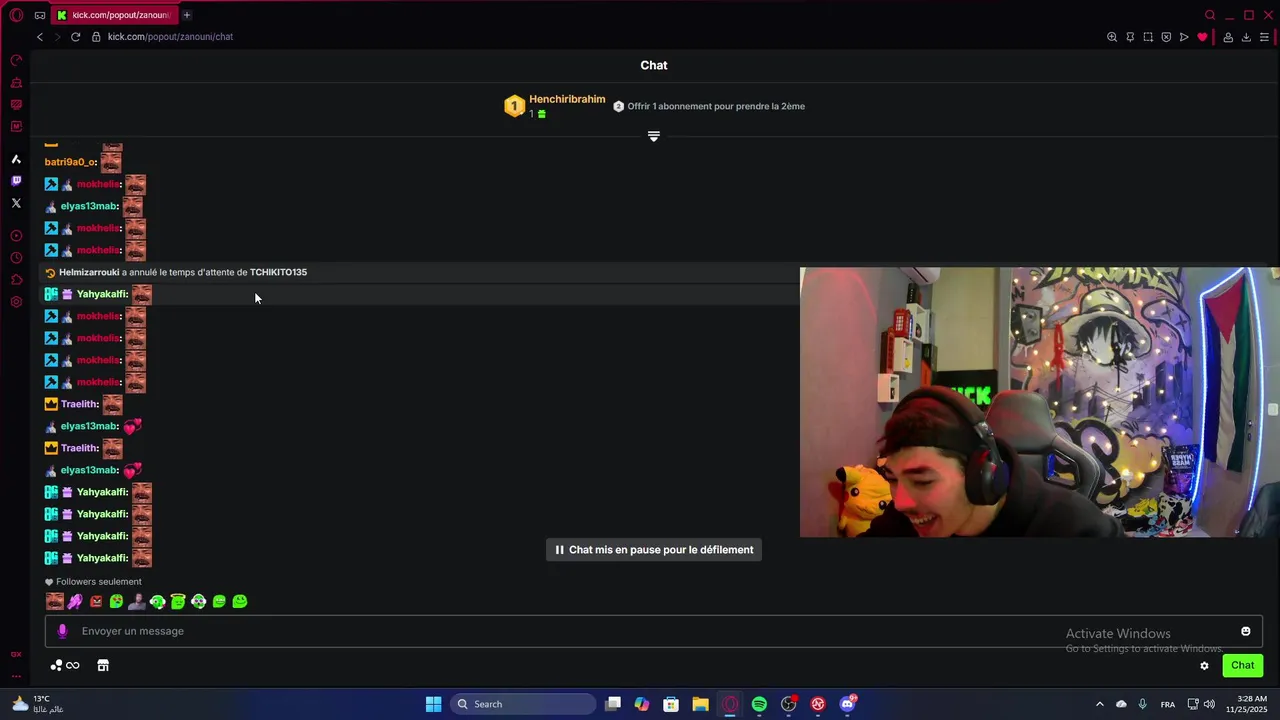The height and width of the screenshot is (720, 1280).
Task: Open the sidebar three-dots more menu
Action: 16,677
